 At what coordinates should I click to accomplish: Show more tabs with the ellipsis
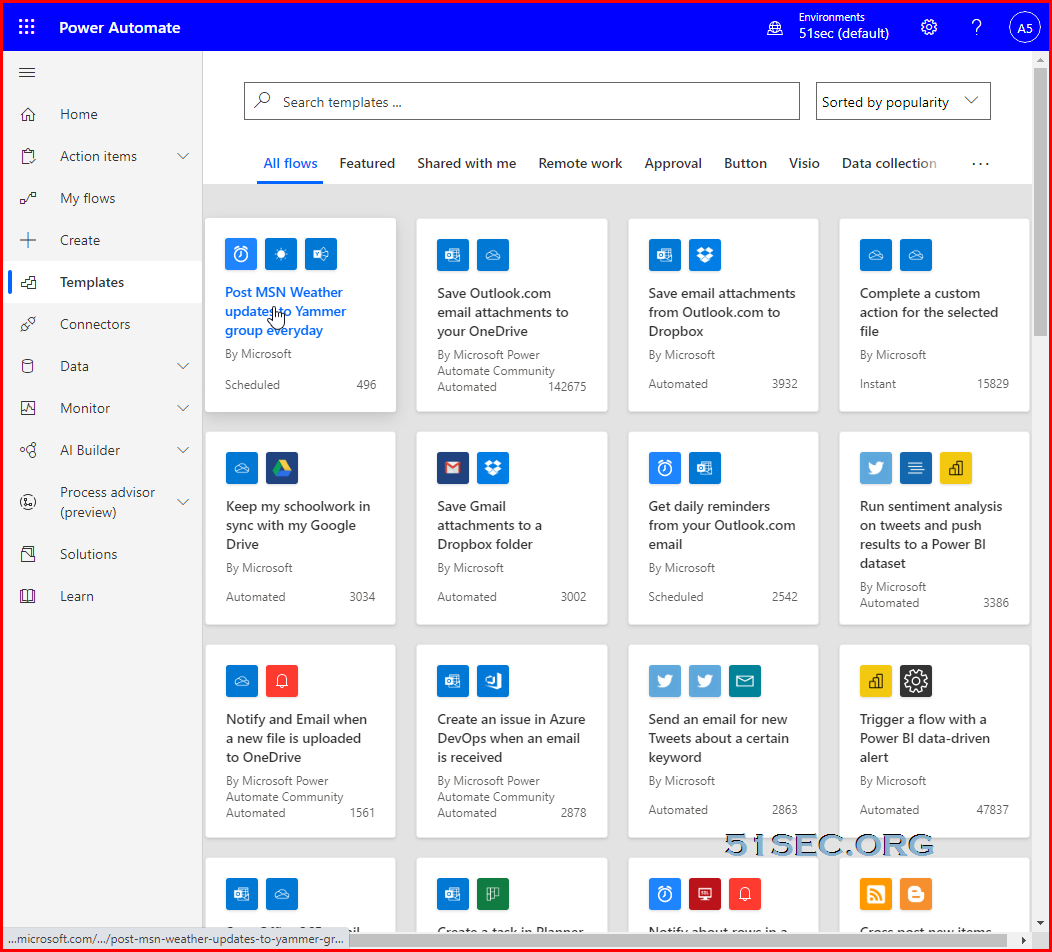click(980, 164)
